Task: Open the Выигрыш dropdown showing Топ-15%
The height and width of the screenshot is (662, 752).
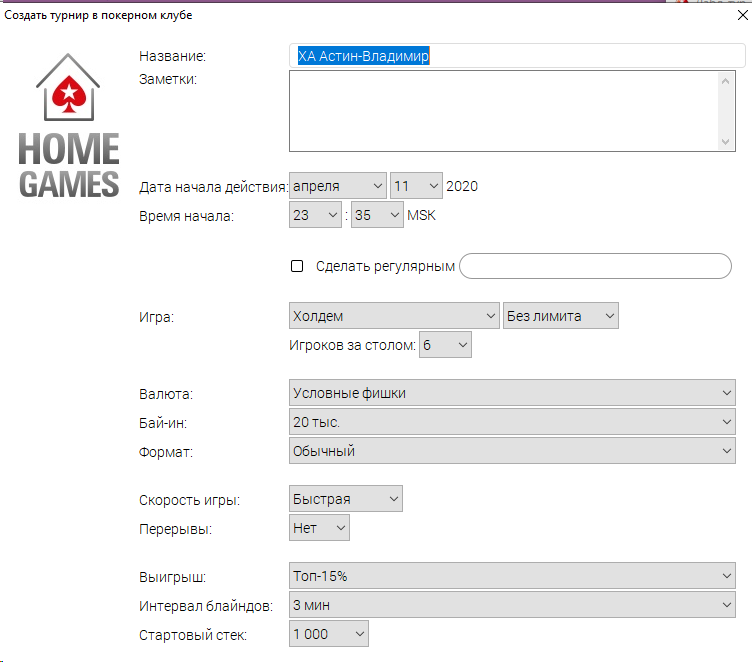Action: tap(512, 576)
